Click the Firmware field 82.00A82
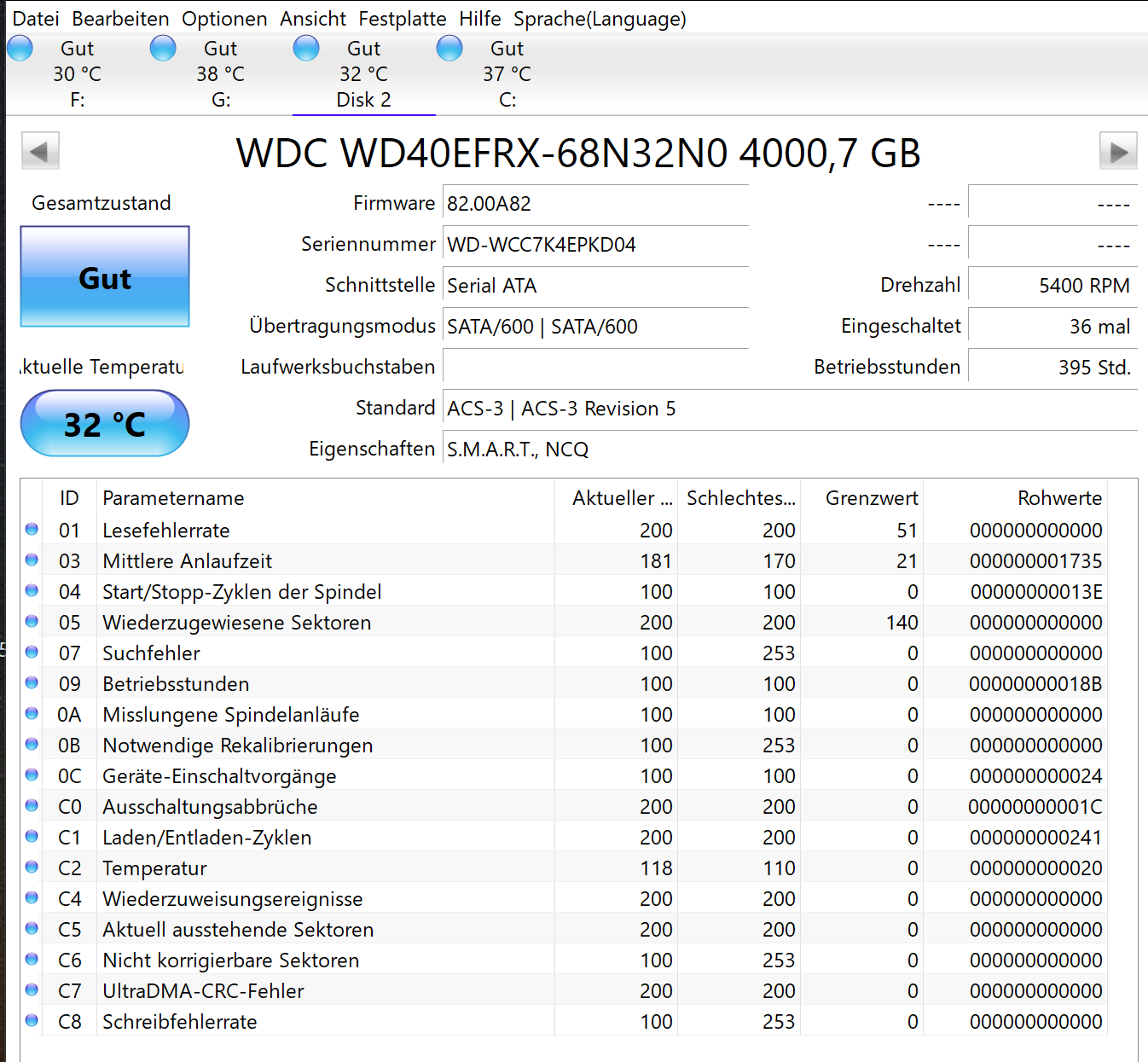1148x1062 pixels. click(595, 204)
